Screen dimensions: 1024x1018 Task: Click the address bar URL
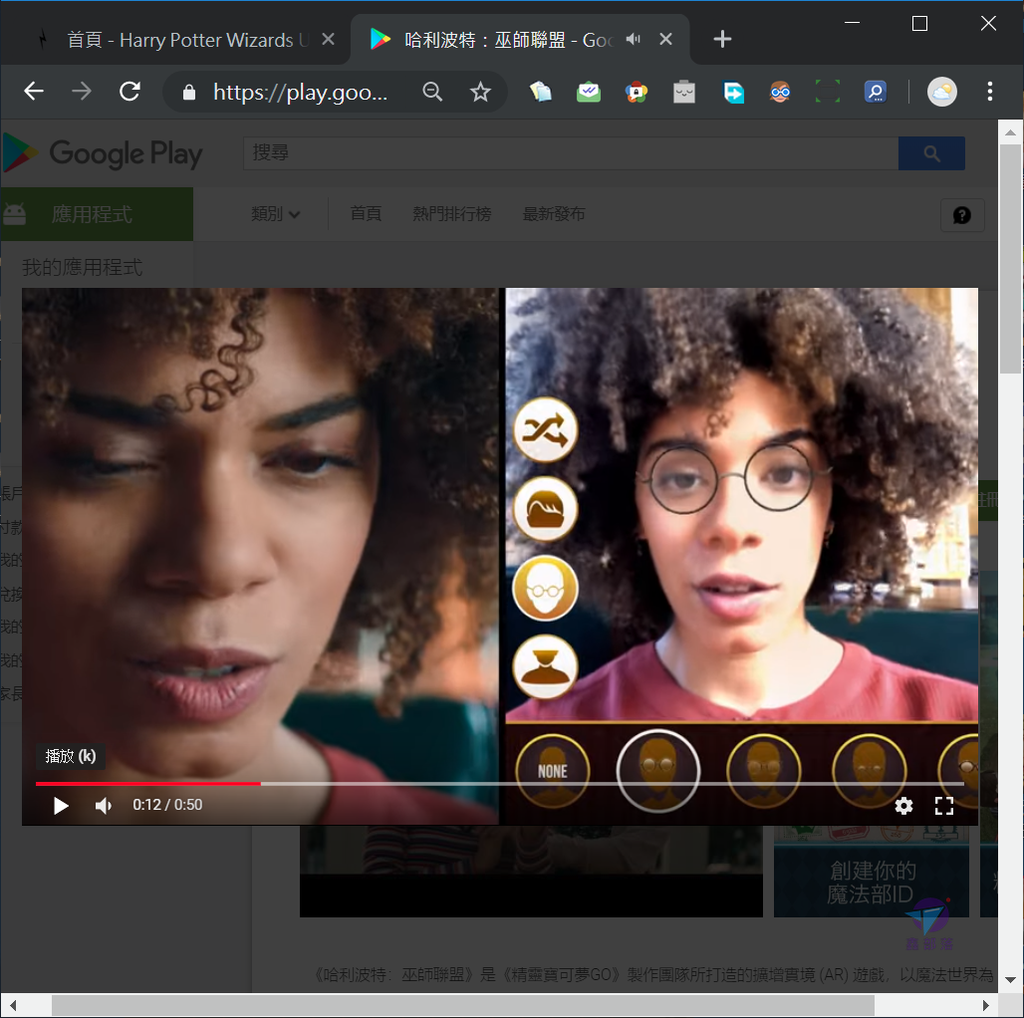tap(300, 92)
